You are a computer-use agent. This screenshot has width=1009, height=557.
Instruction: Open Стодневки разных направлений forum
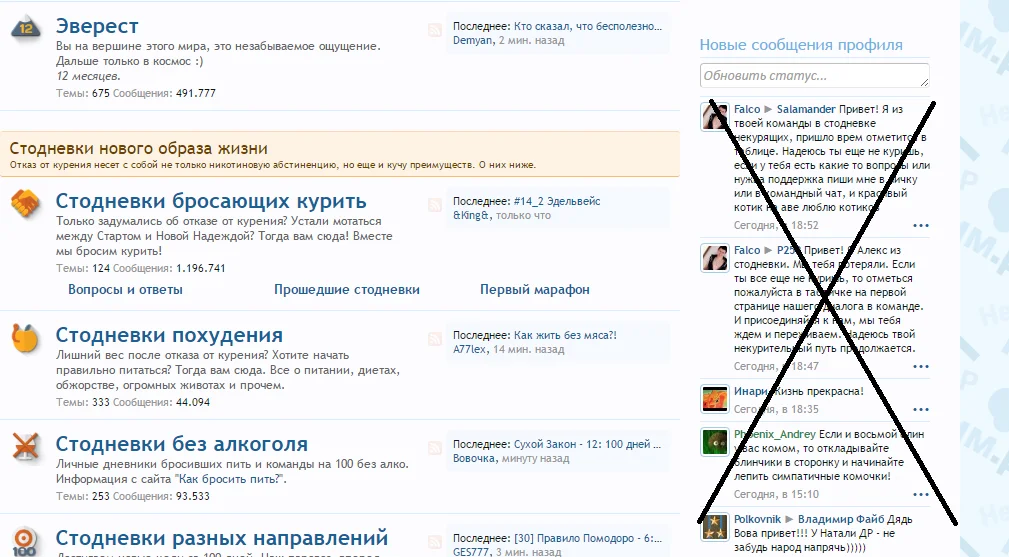(x=222, y=538)
